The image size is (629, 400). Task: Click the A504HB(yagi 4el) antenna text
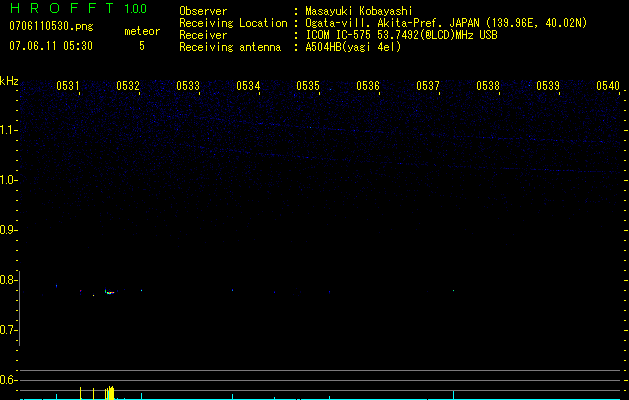point(353,47)
